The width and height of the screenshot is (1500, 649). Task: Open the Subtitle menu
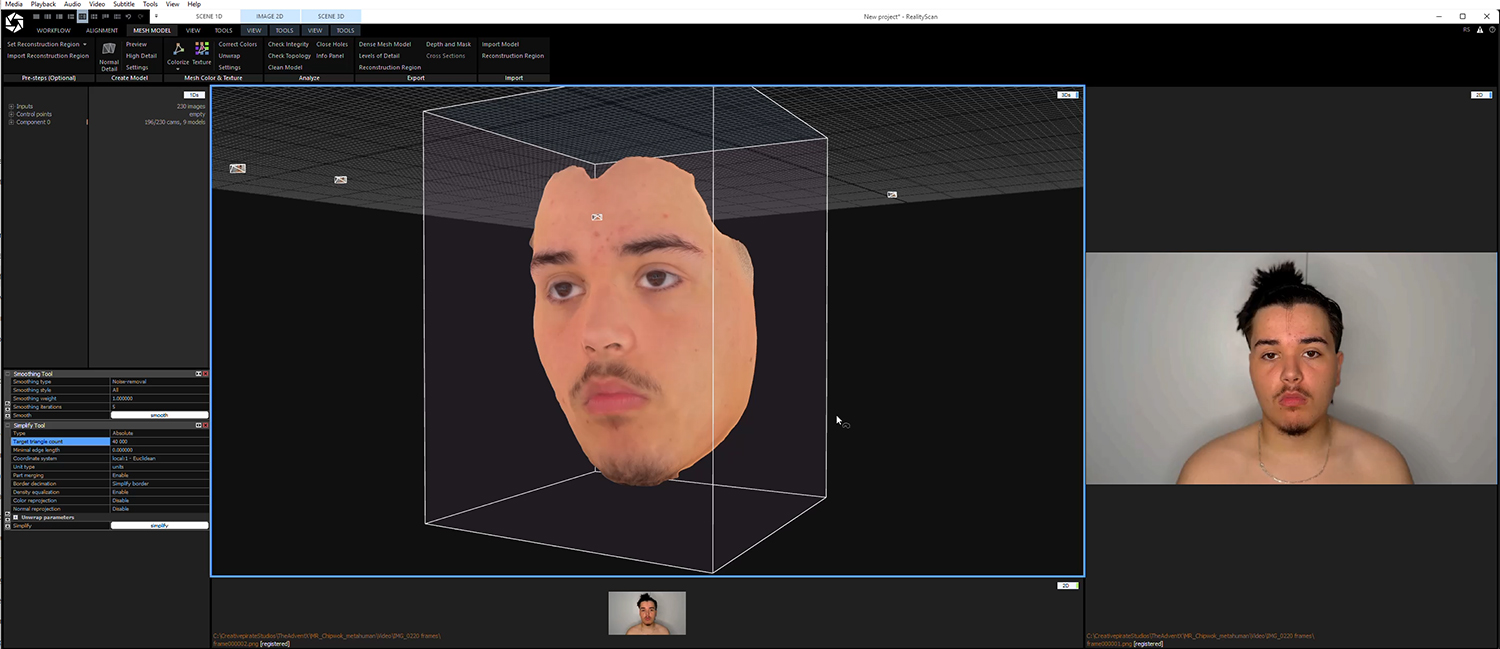click(124, 4)
